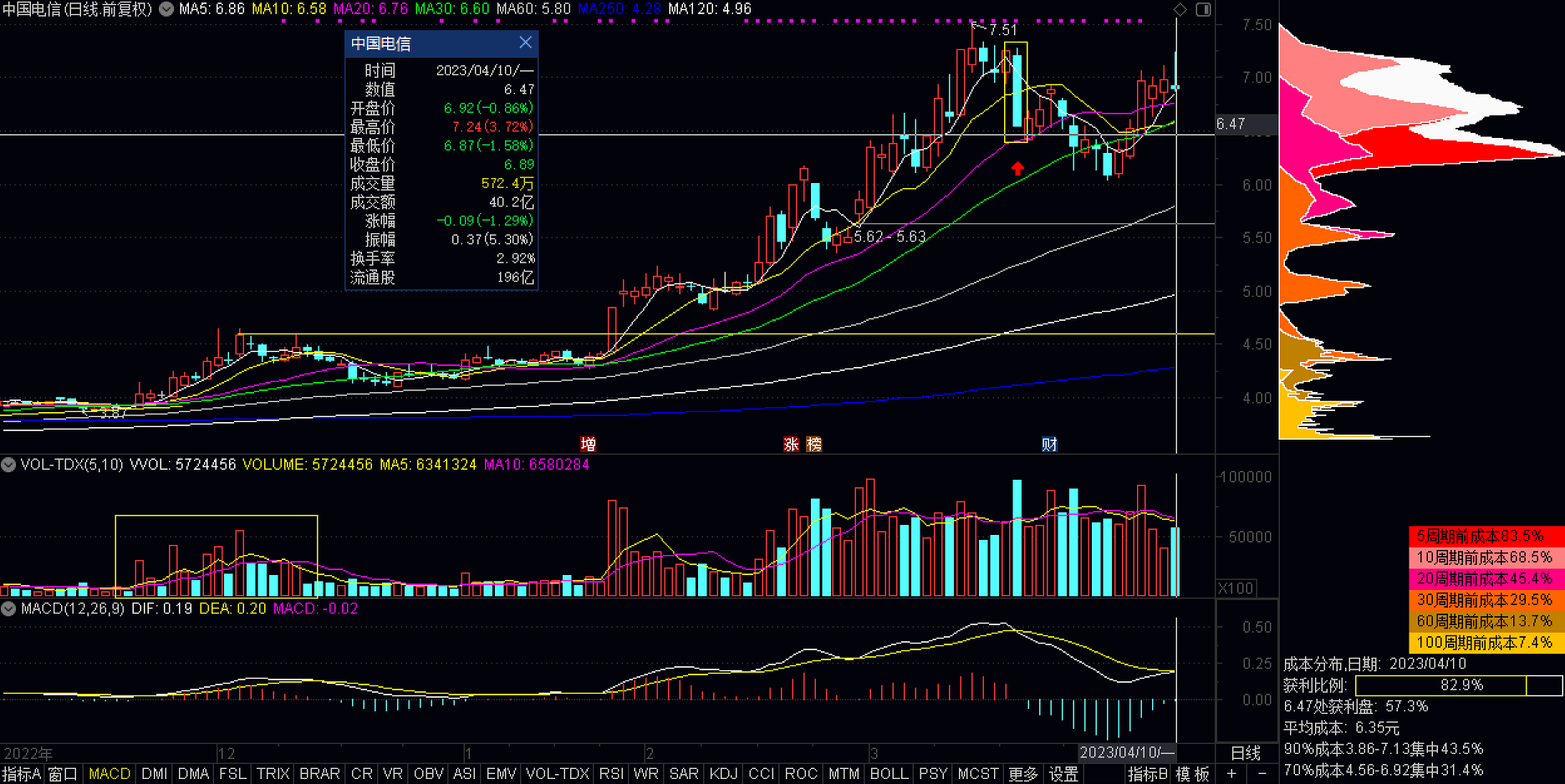1565x784 pixels.
Task: Open the 指标A tab
Action: (x=21, y=774)
